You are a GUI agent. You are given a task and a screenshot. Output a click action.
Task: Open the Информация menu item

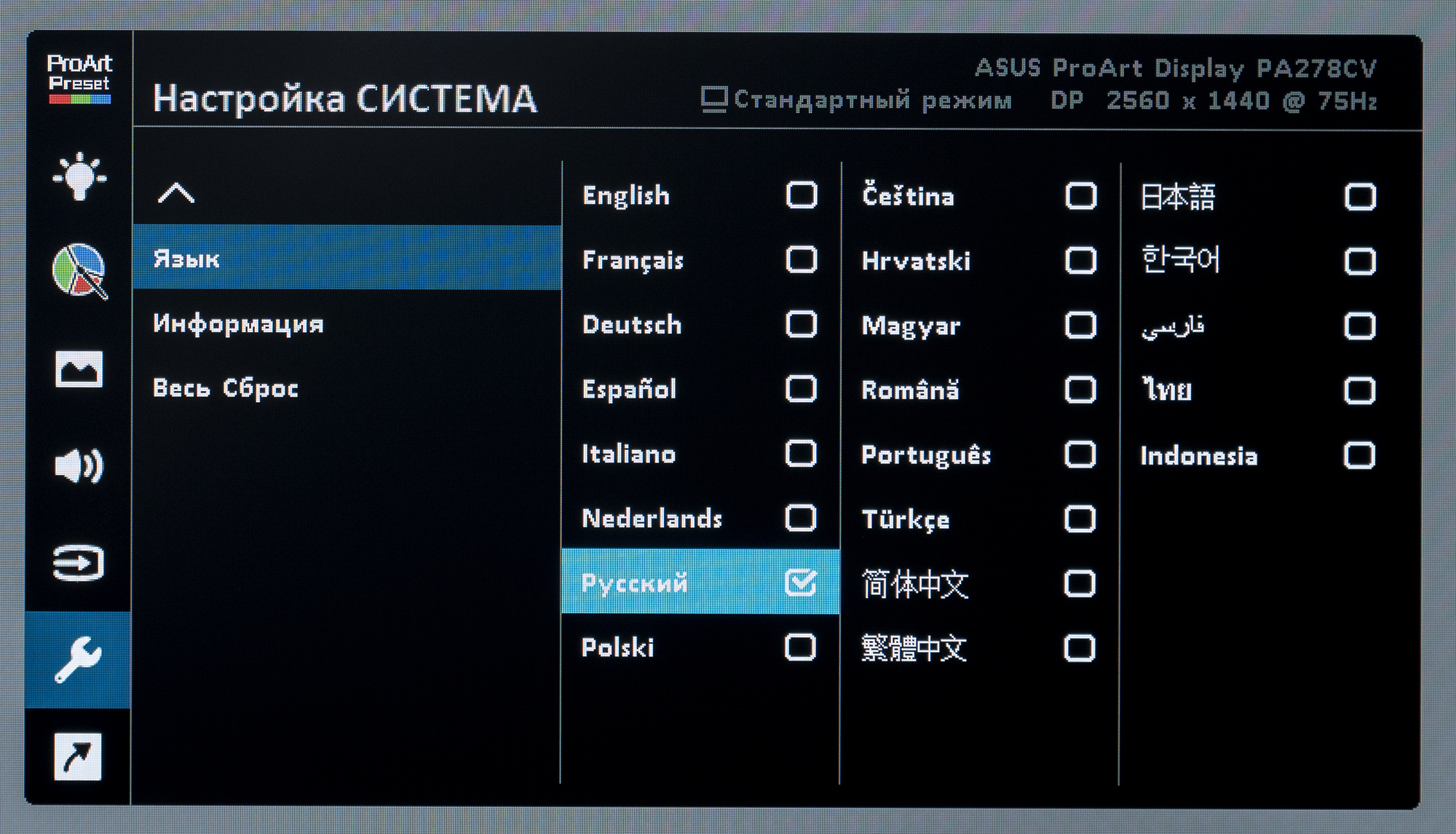click(x=239, y=323)
